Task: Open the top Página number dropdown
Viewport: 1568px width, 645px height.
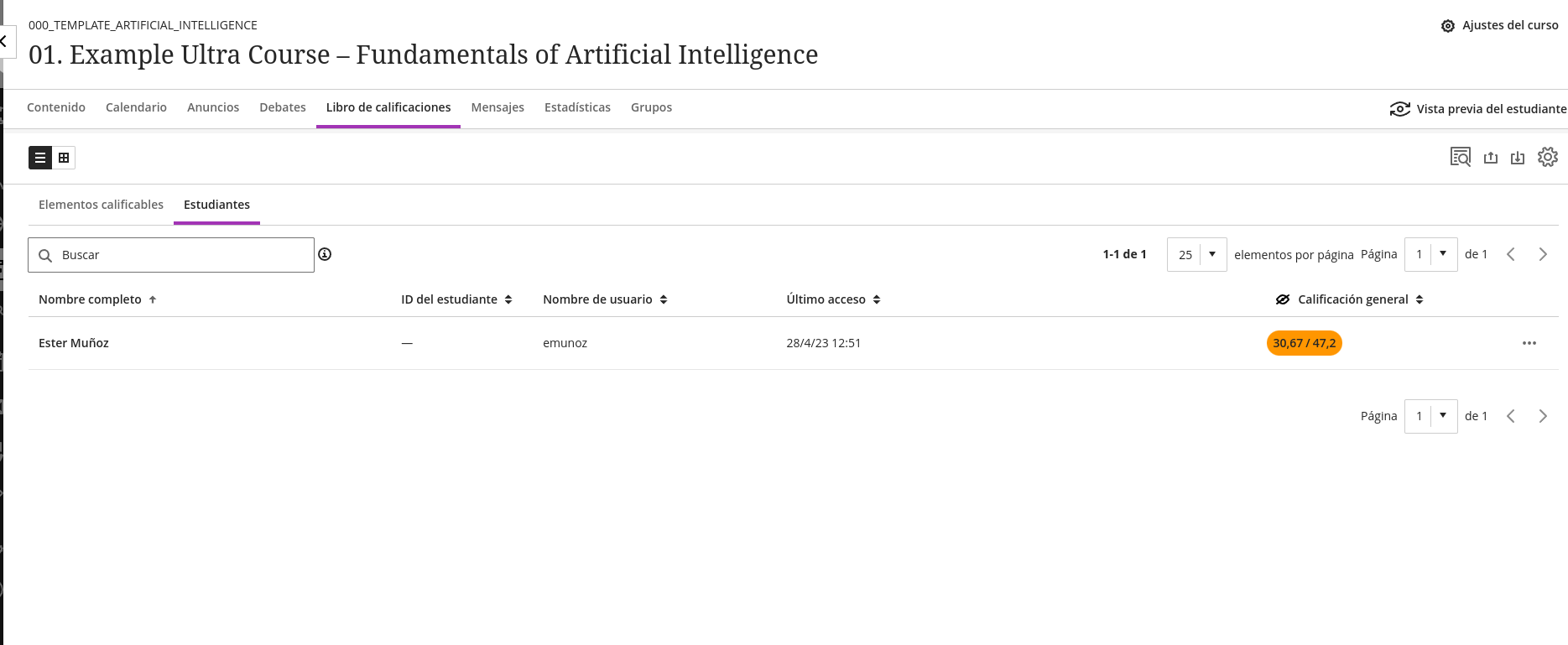Action: pyautogui.click(x=1431, y=254)
